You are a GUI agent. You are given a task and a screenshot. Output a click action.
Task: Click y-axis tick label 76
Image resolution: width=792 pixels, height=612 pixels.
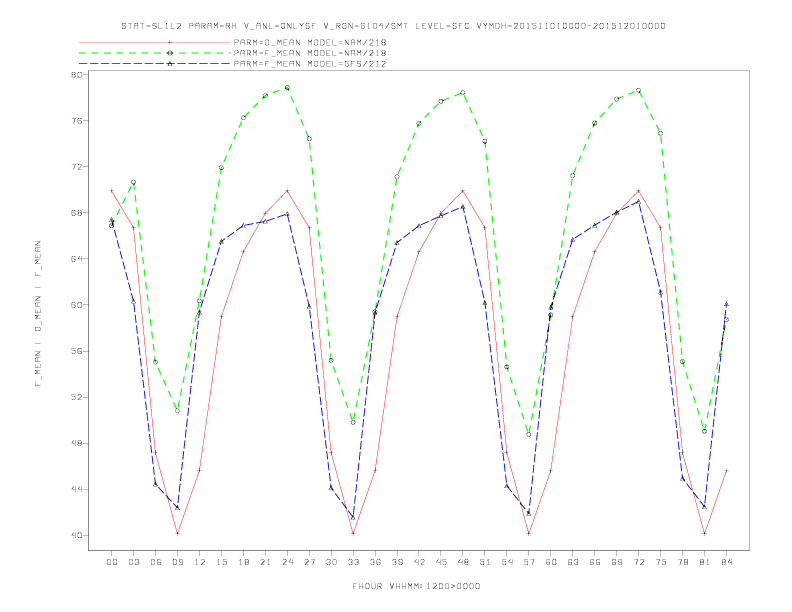click(x=77, y=120)
